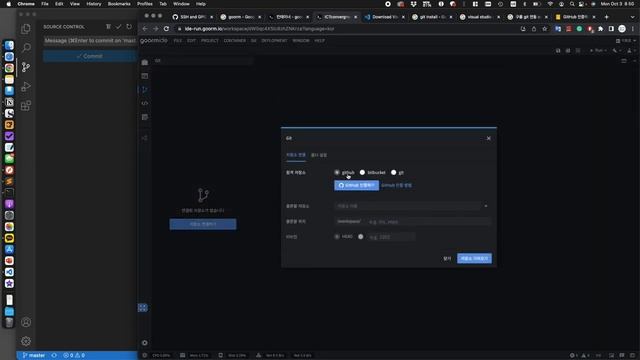Switch to Download Visual Studio tab

click(384, 17)
